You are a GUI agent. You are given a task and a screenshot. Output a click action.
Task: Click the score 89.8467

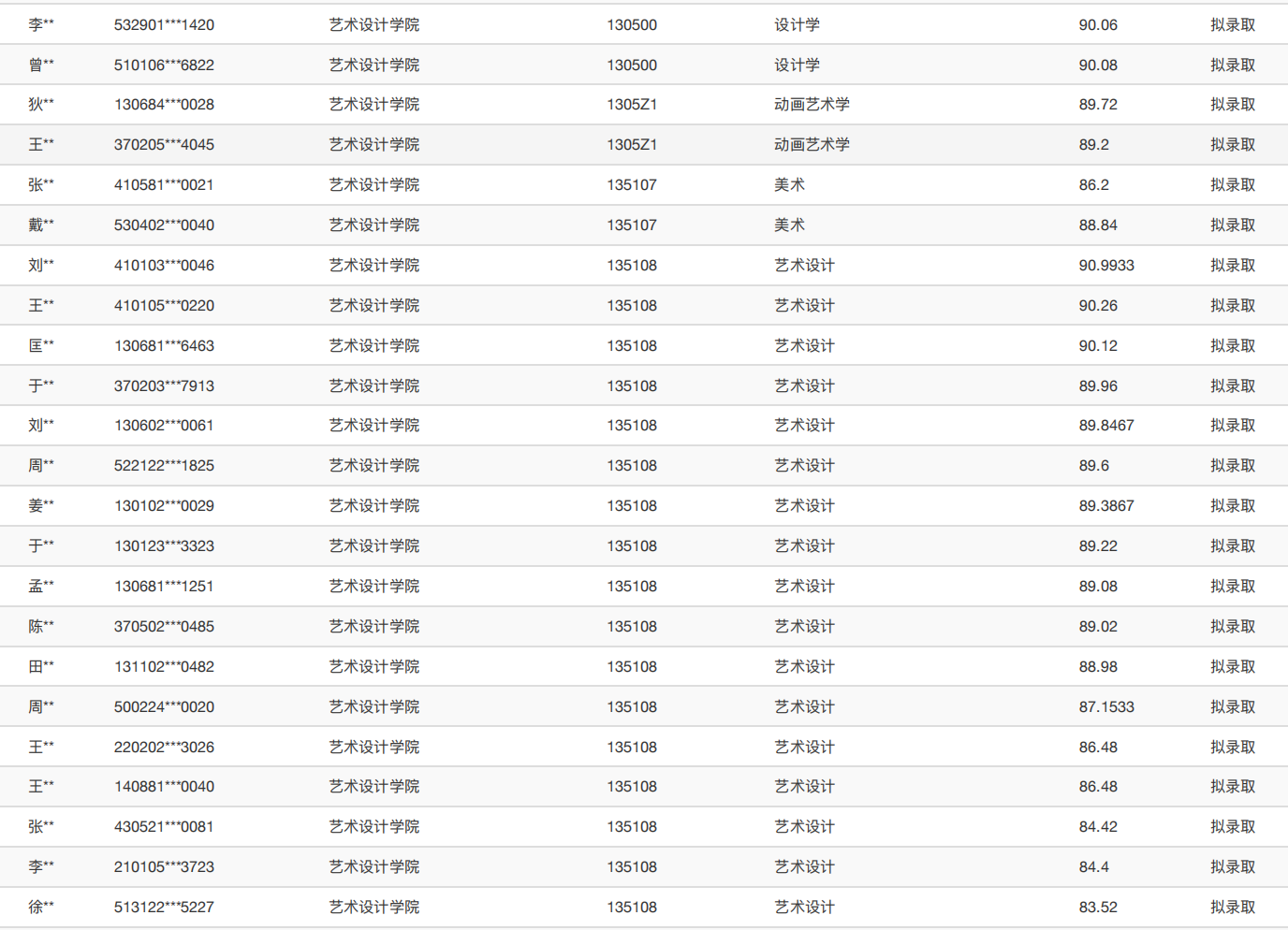click(x=1105, y=426)
